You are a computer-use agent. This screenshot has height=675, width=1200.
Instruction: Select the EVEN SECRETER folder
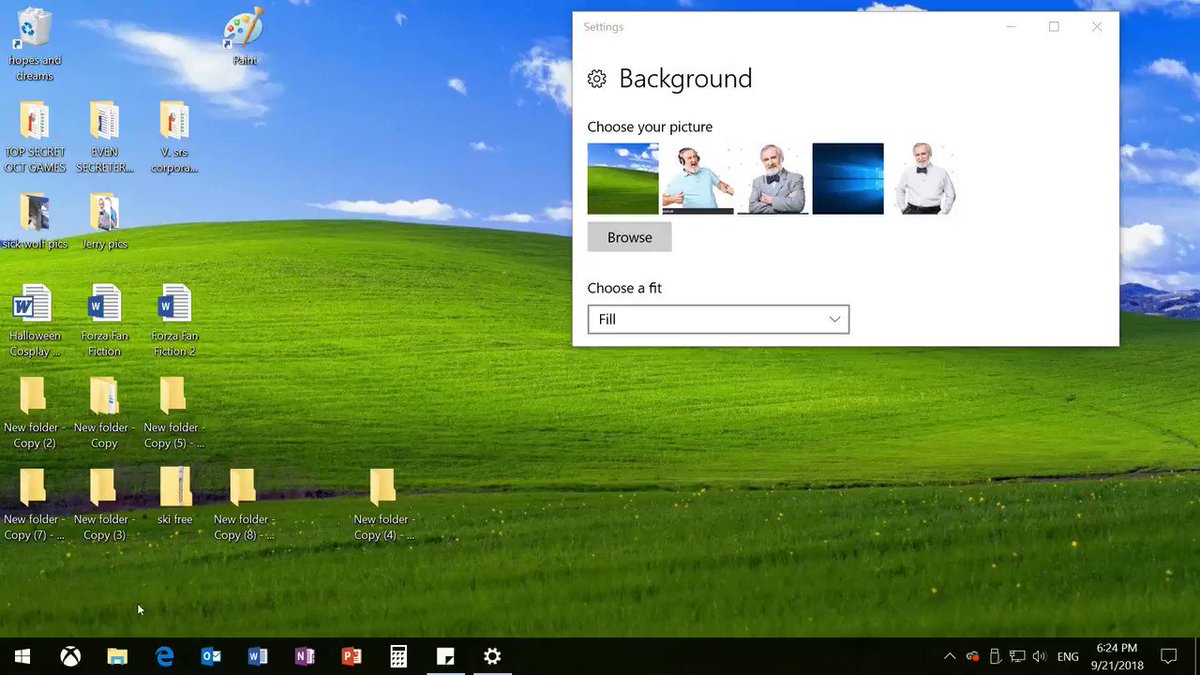(x=104, y=137)
